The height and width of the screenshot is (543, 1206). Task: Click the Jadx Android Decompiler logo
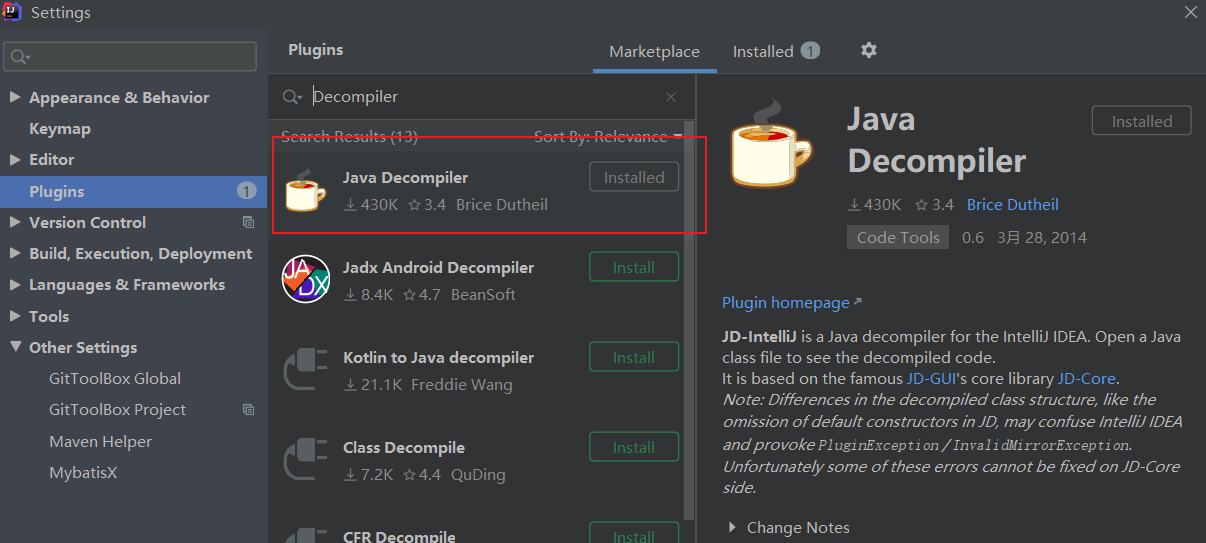pyautogui.click(x=305, y=280)
